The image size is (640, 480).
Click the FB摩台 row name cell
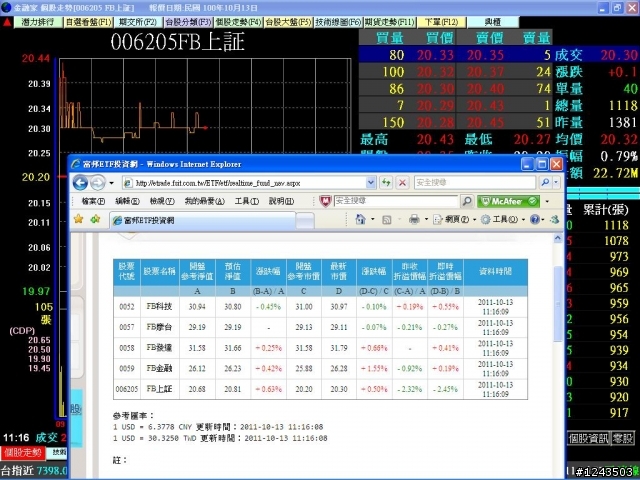pyautogui.click(x=159, y=327)
